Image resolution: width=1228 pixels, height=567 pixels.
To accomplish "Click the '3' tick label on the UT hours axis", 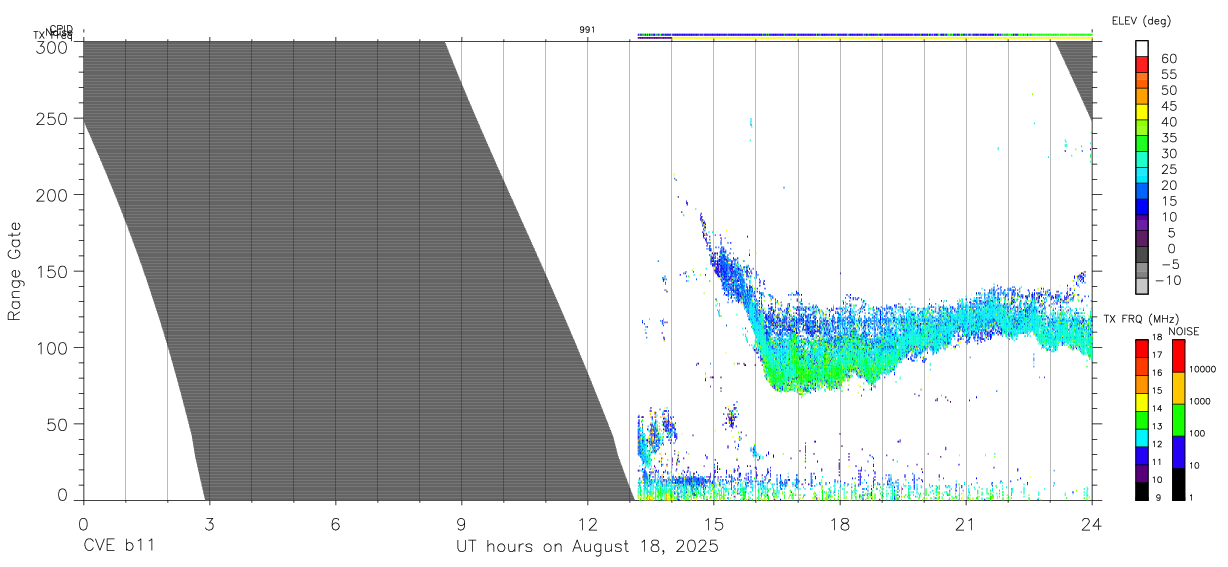I will (x=209, y=524).
